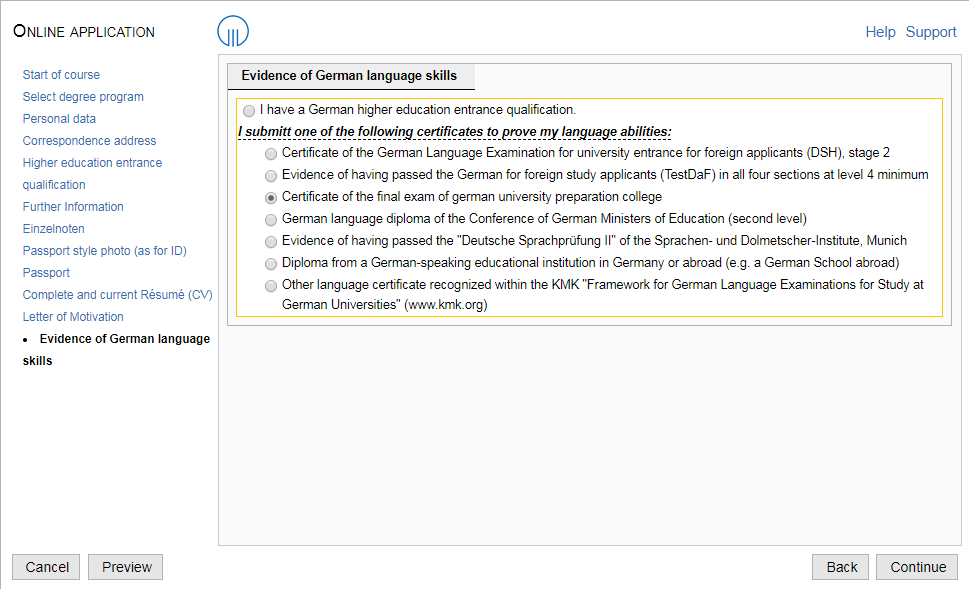This screenshot has width=973, height=594.
Task: Click the Evidence of German language skills tab
Action: [351, 76]
